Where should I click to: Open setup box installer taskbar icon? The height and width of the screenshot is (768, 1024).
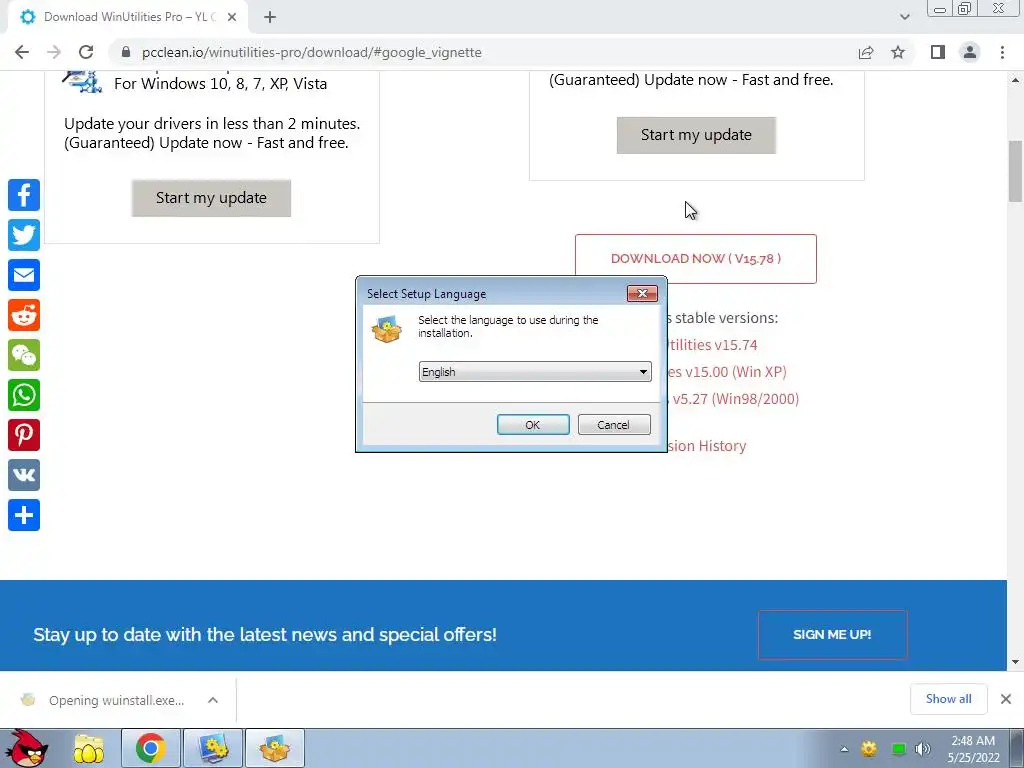[x=275, y=748]
